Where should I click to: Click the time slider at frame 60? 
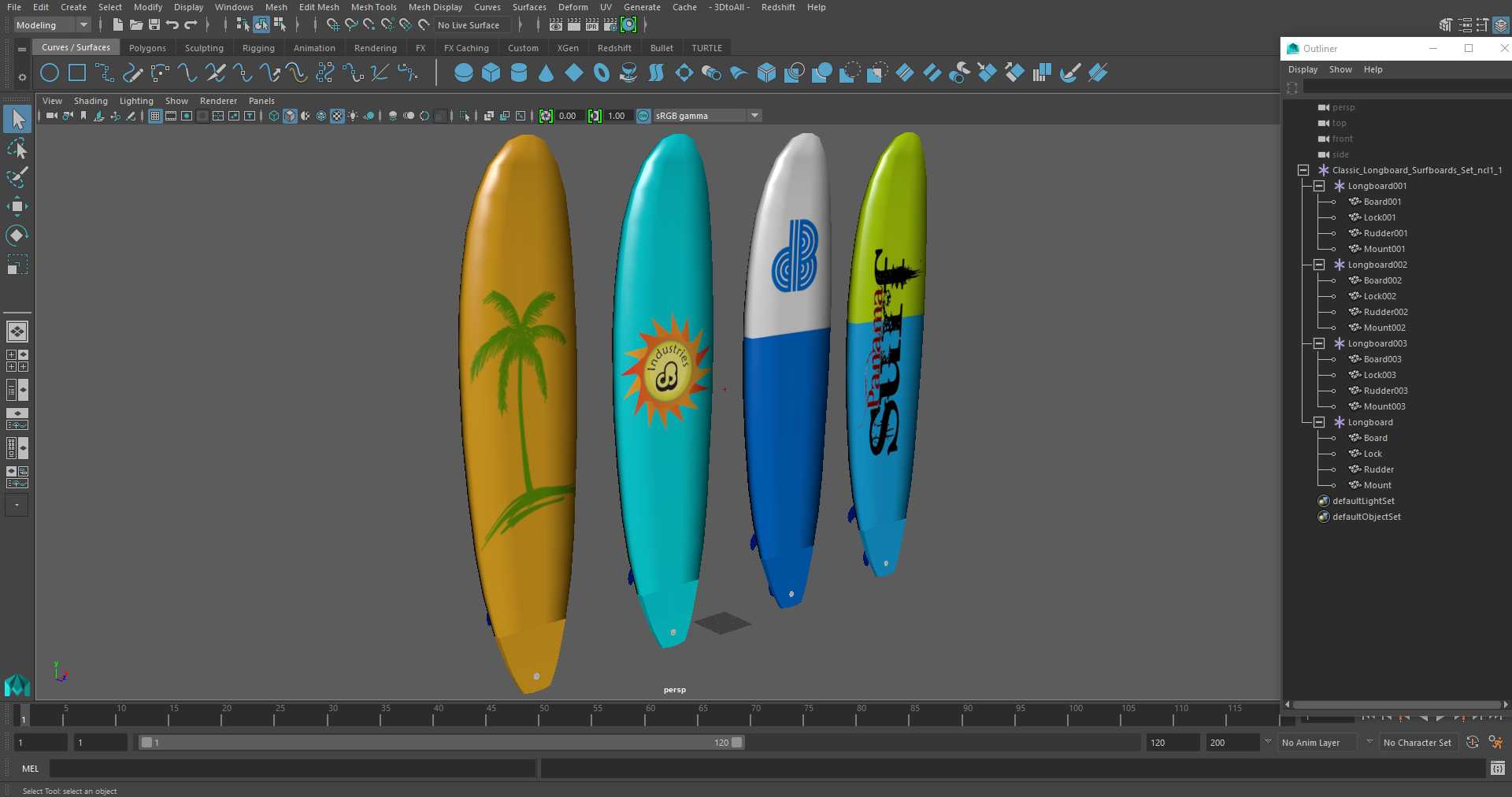click(x=650, y=715)
